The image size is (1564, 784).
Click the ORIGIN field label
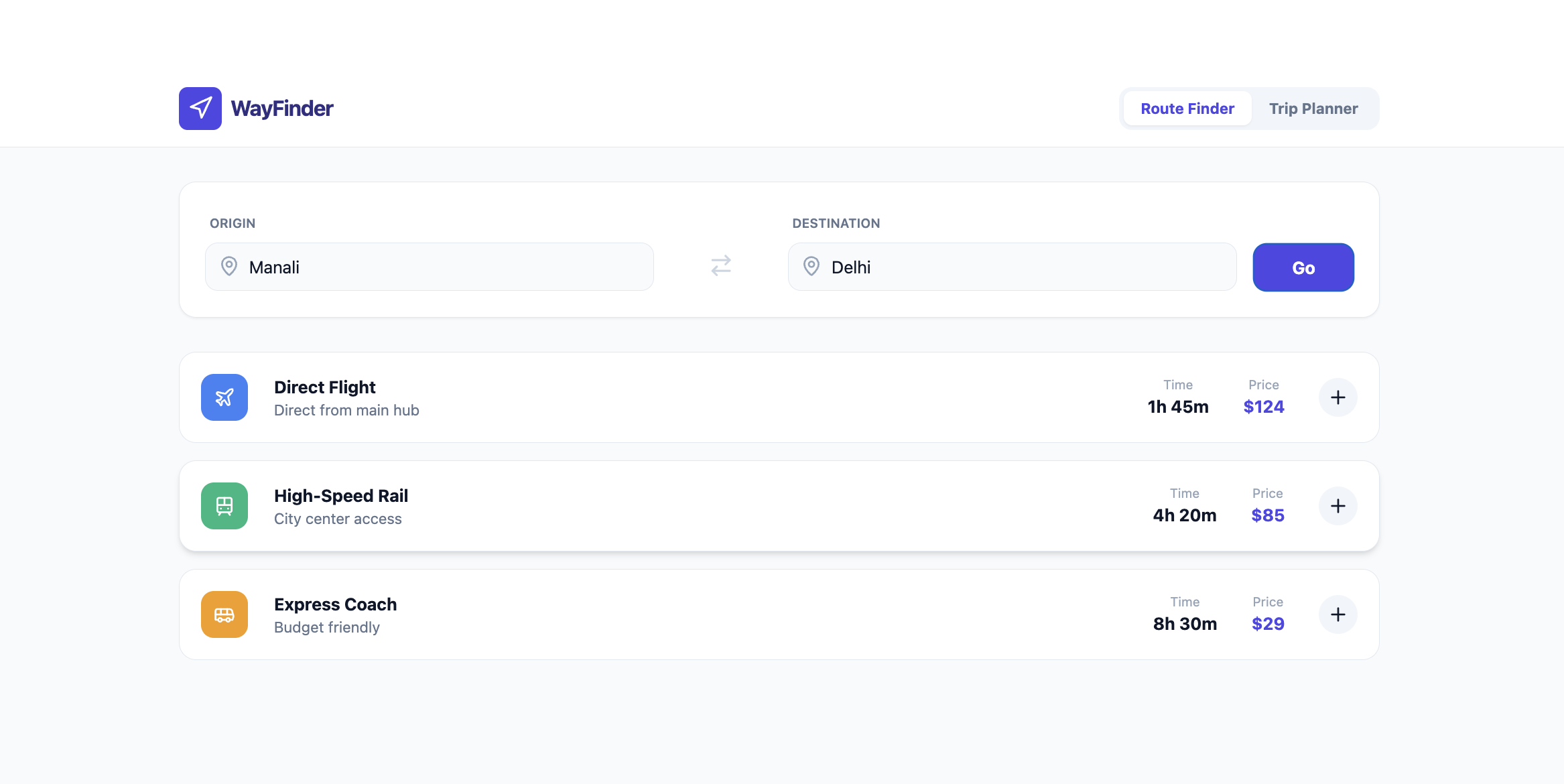tap(233, 223)
